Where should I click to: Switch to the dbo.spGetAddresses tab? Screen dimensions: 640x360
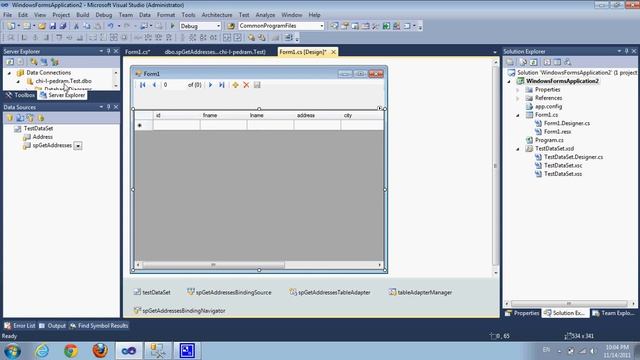coord(215,52)
